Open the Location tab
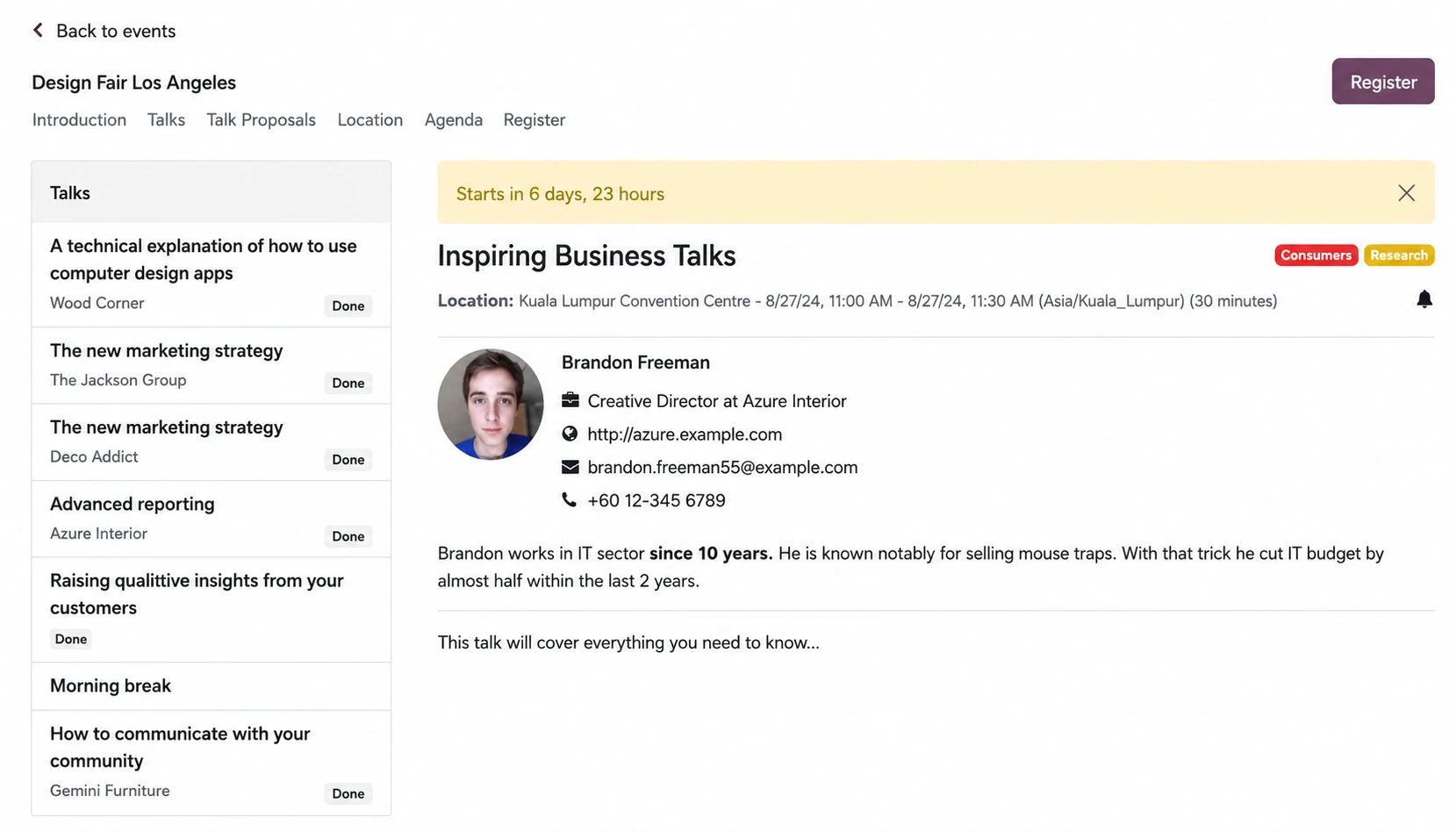This screenshot has height=832, width=1456. [369, 120]
